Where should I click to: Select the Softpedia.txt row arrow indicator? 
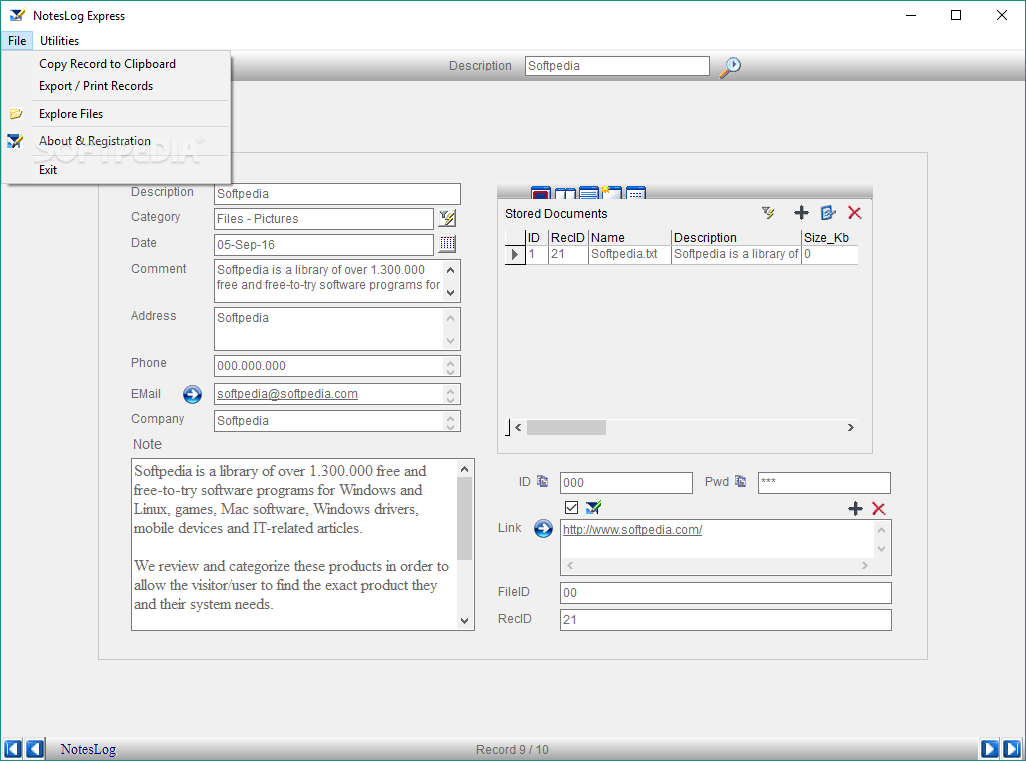514,254
